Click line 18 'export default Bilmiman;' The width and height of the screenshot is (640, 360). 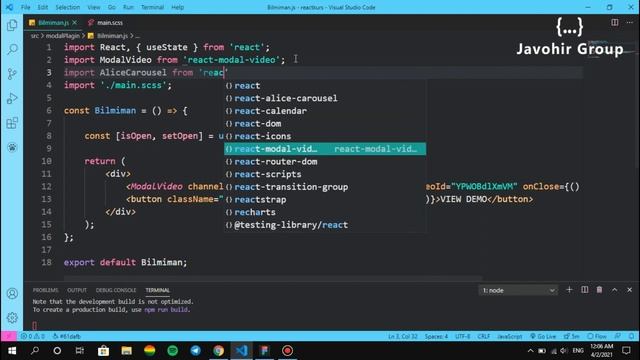[x=125, y=262]
